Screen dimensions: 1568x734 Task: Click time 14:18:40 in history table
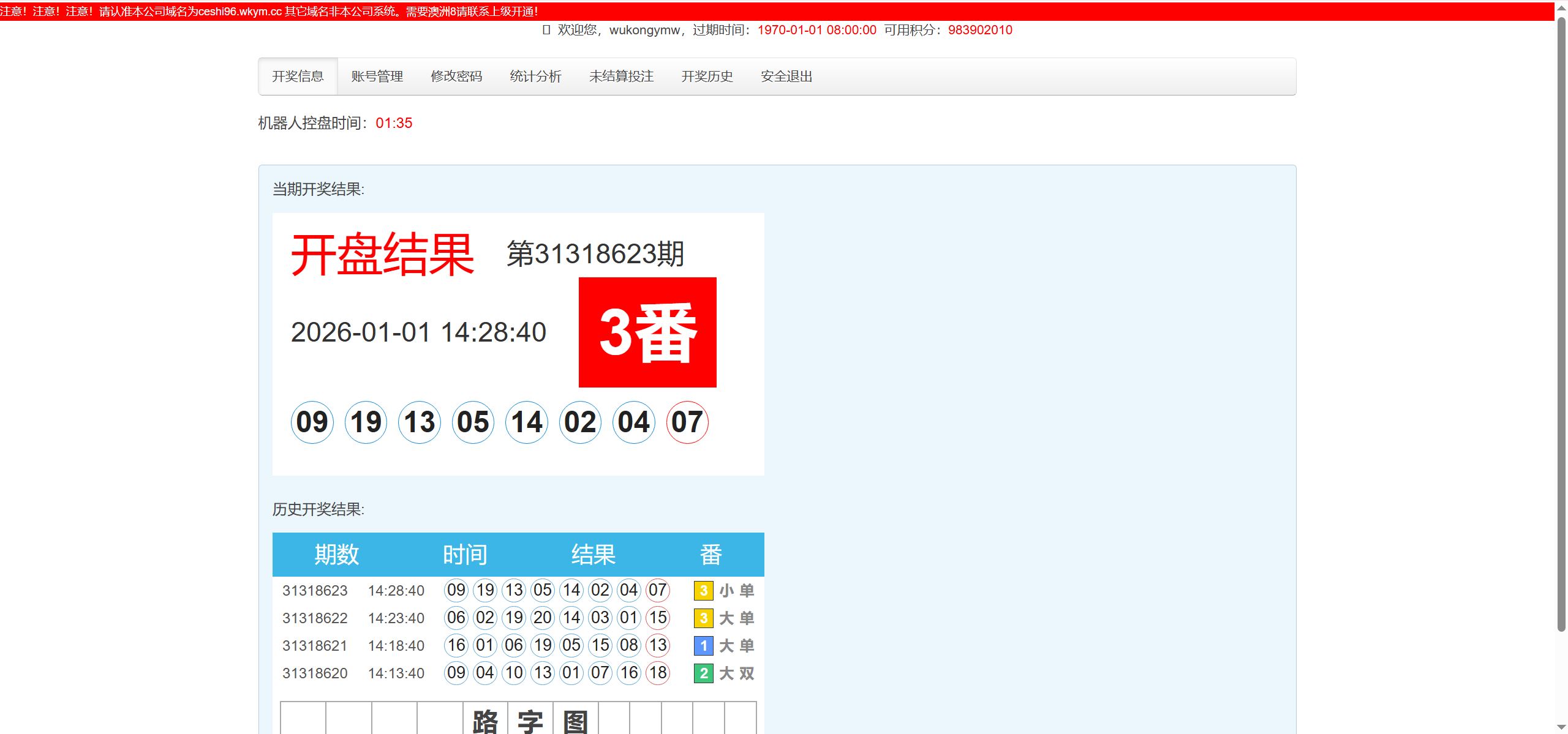(396, 646)
